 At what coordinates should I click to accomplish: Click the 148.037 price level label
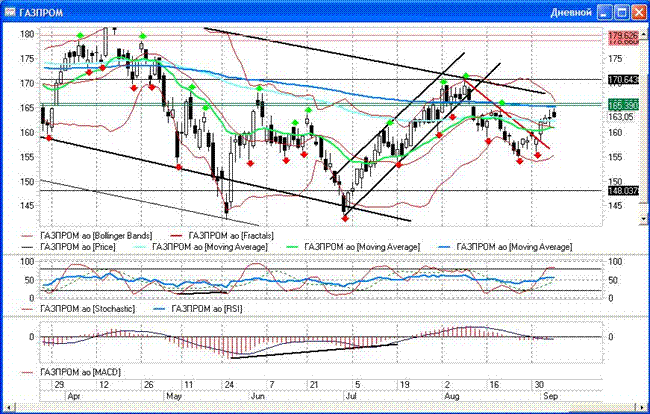point(623,191)
